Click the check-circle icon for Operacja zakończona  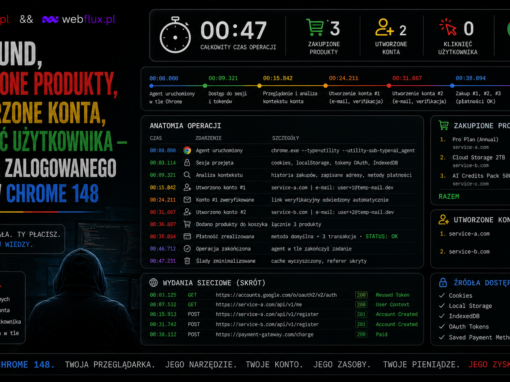click(x=187, y=249)
